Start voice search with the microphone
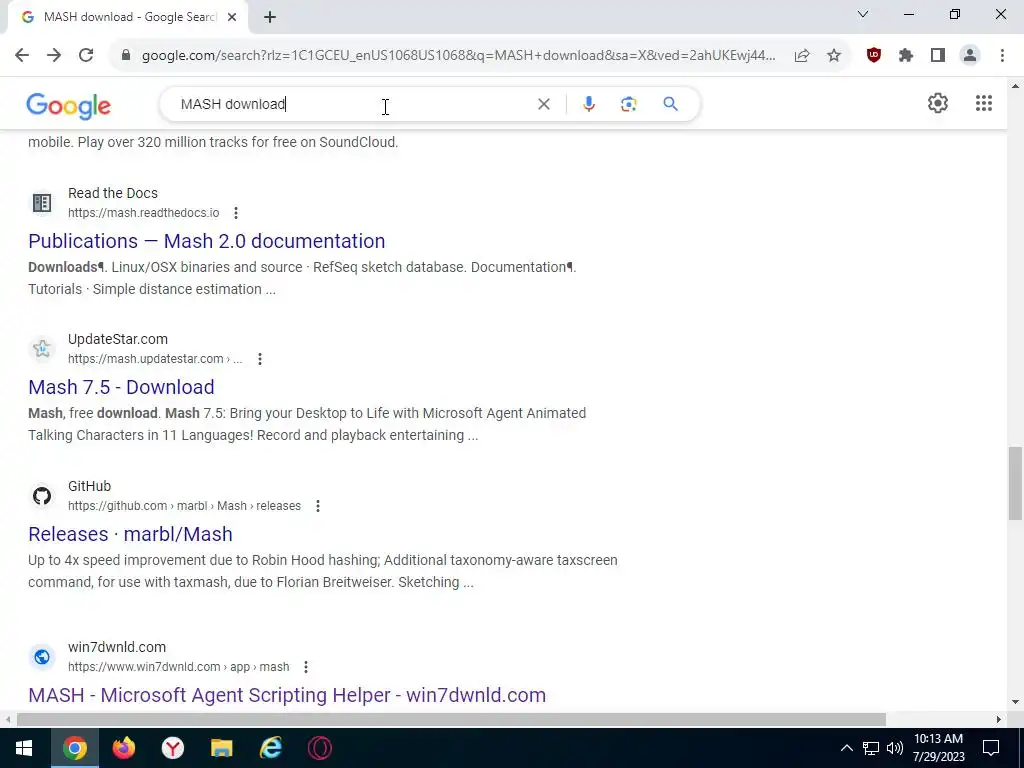The width and height of the screenshot is (1024, 768). (x=589, y=104)
